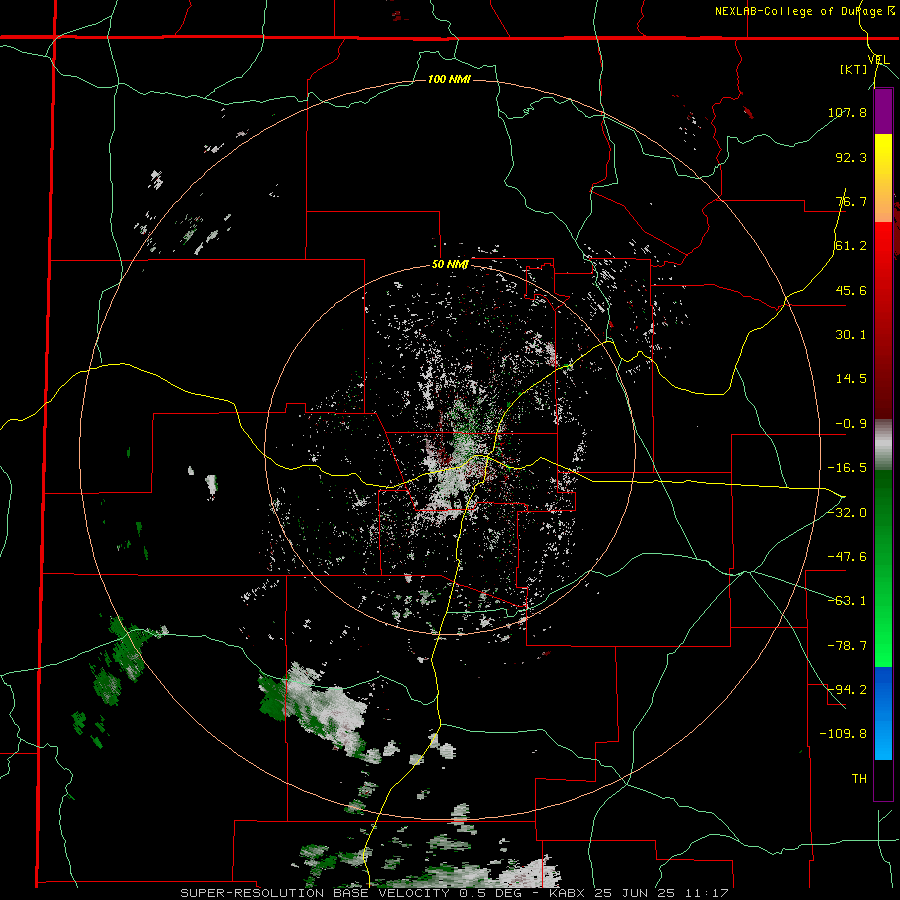The width and height of the screenshot is (900, 900).
Task: Select the -32.0 velocity scale value
Action: [847, 513]
